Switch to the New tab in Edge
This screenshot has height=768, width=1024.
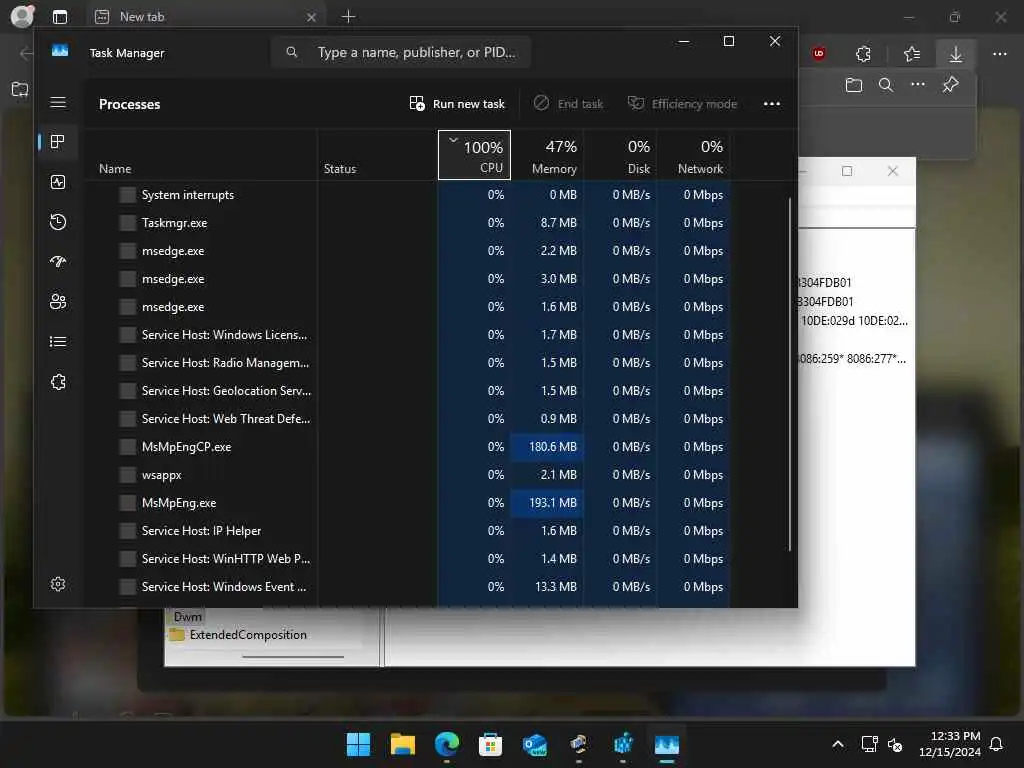click(205, 17)
